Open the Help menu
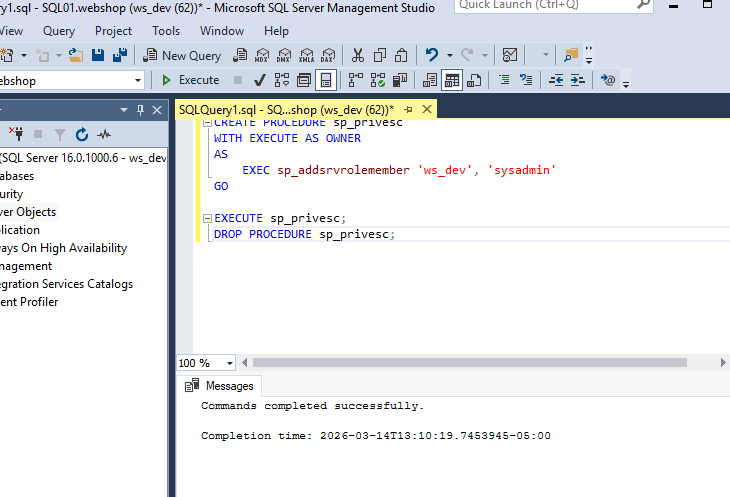Image resolution: width=730 pixels, height=497 pixels. pyautogui.click(x=276, y=31)
